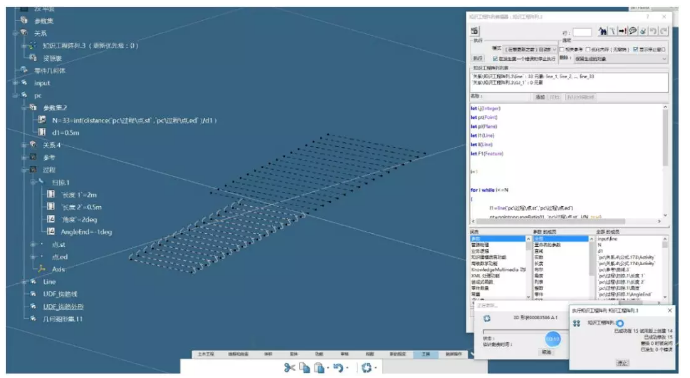Click the 'for i while i<=N' script line
This screenshot has width=690, height=378.
tap(489, 190)
